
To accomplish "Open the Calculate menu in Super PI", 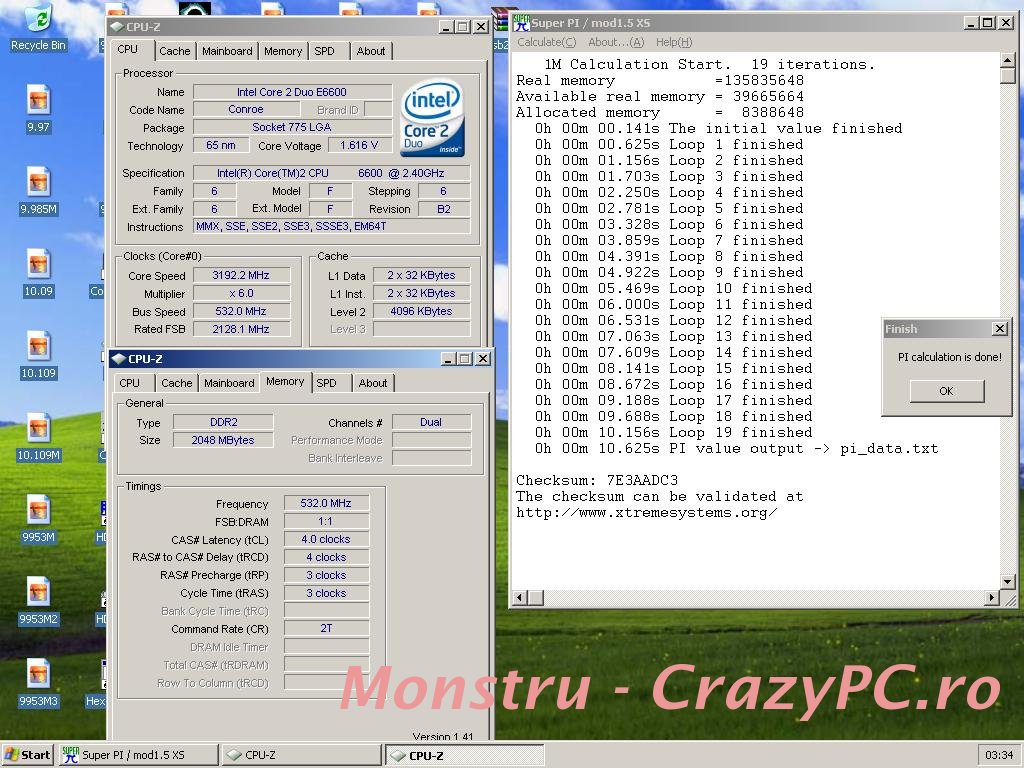I will (547, 42).
